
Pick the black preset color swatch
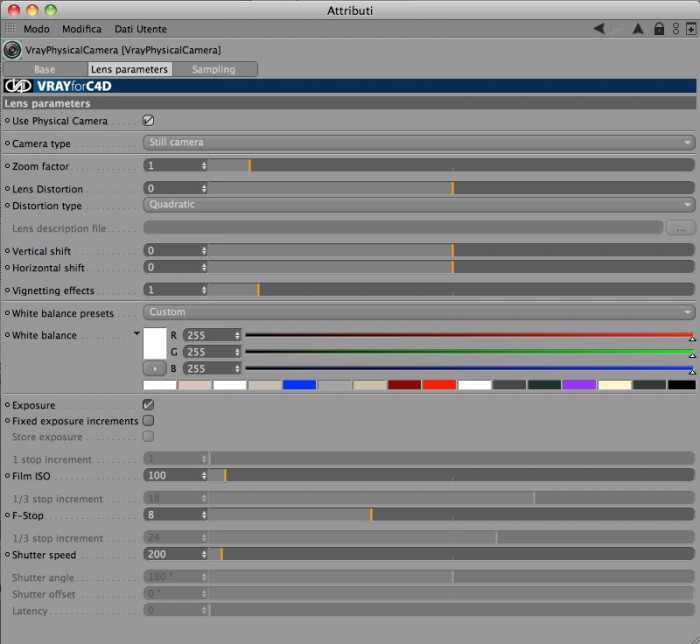pyautogui.click(x=682, y=385)
